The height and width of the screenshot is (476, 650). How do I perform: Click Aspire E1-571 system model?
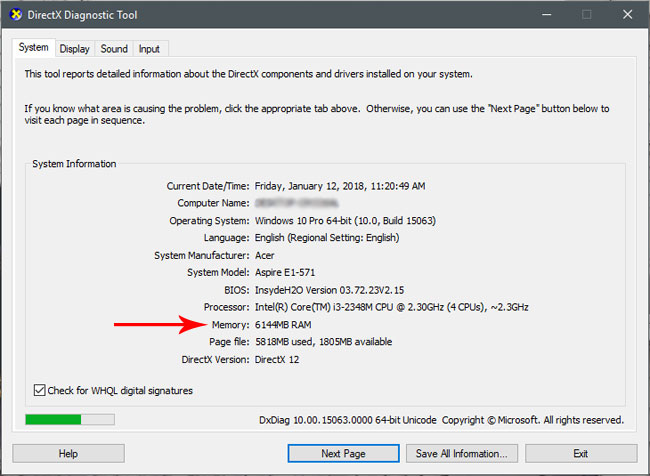(285, 272)
